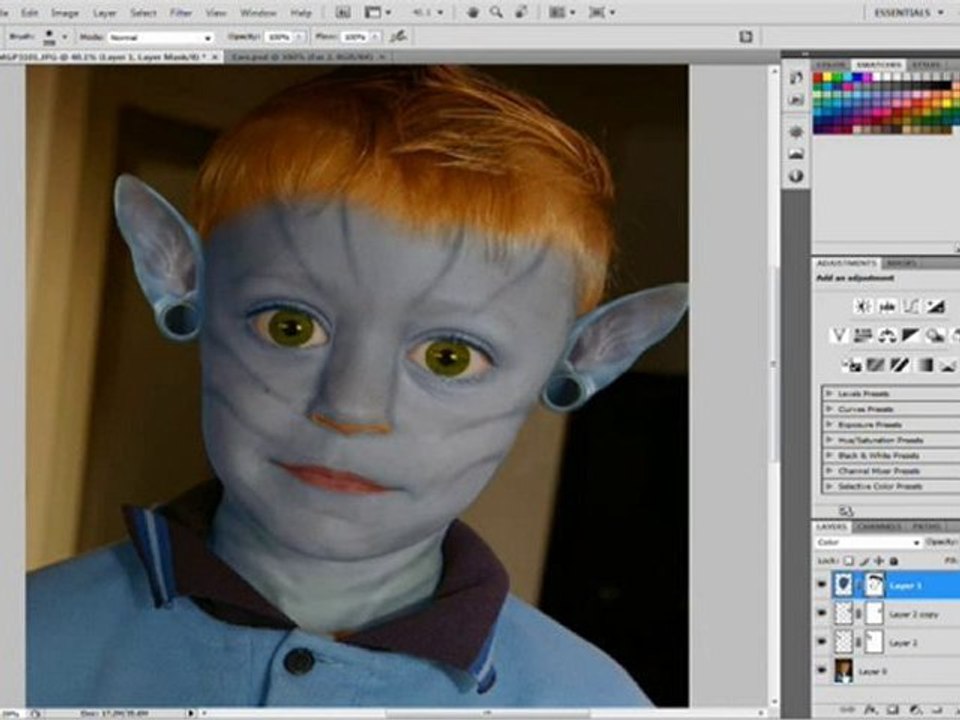Image resolution: width=960 pixels, height=720 pixels.
Task: Click the brush Opacity field
Action: 279,37
